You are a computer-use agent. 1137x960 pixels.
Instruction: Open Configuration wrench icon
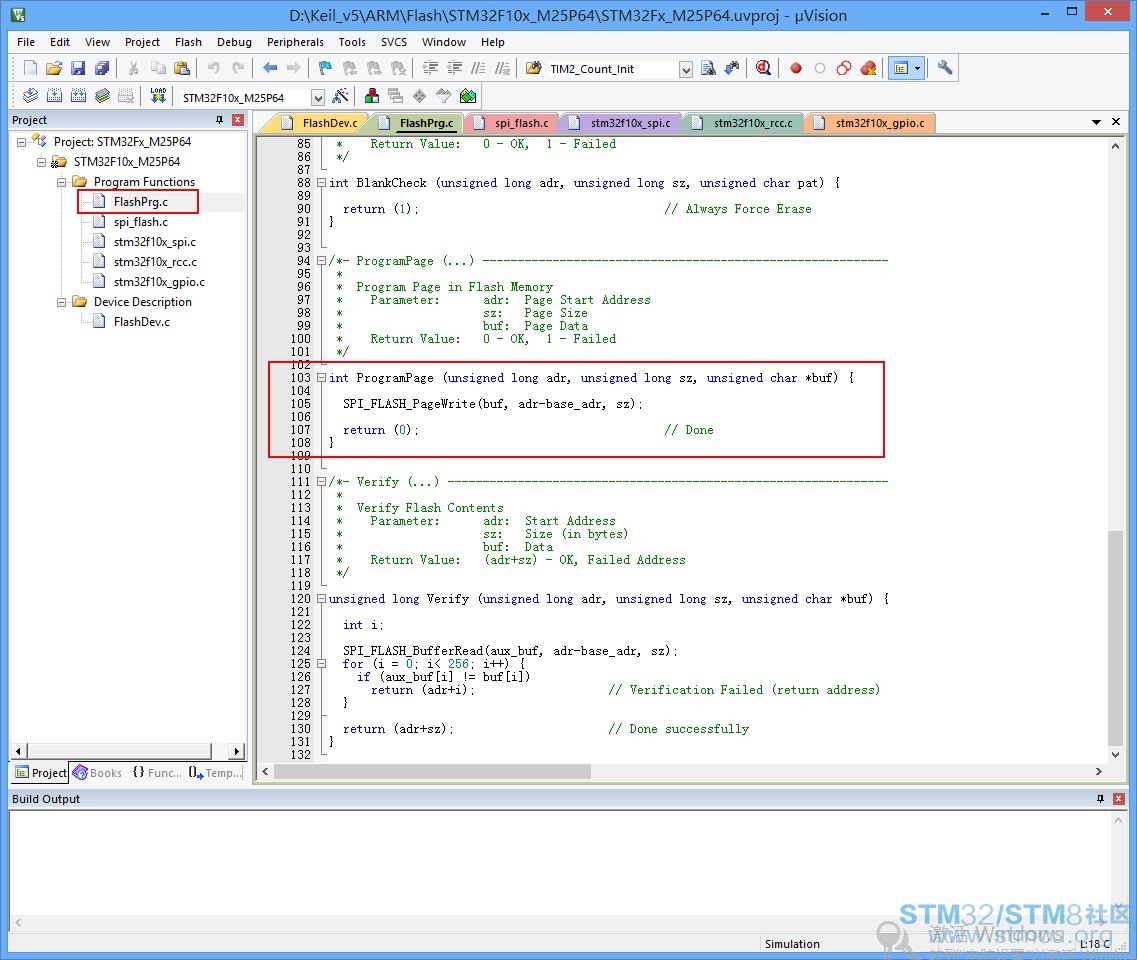(945, 67)
